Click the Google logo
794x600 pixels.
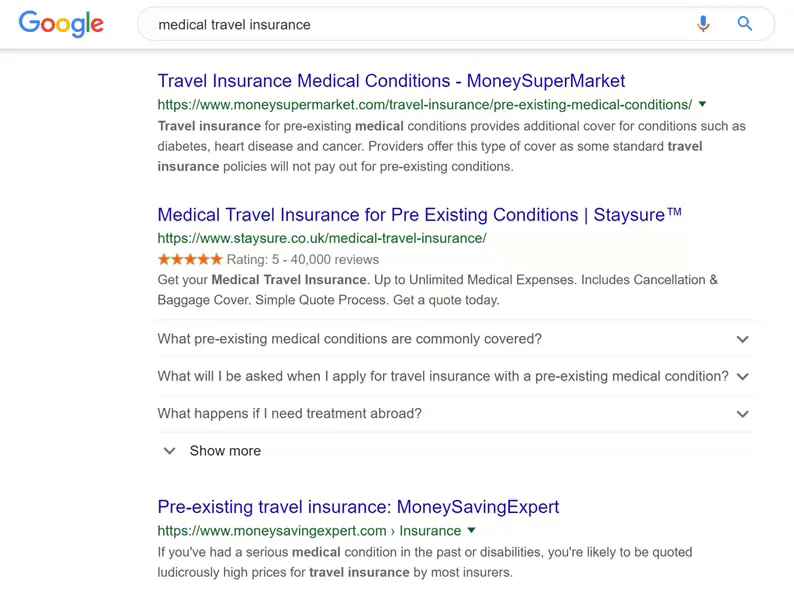pos(61,24)
